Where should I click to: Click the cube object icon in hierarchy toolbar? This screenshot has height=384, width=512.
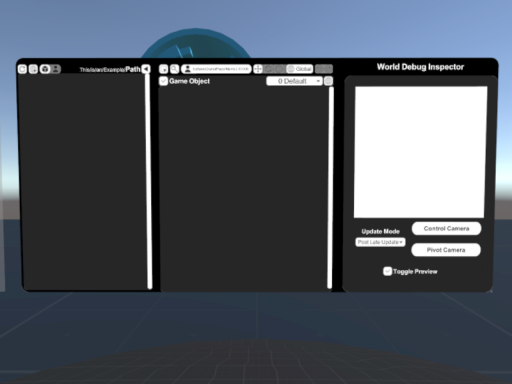coord(45,69)
